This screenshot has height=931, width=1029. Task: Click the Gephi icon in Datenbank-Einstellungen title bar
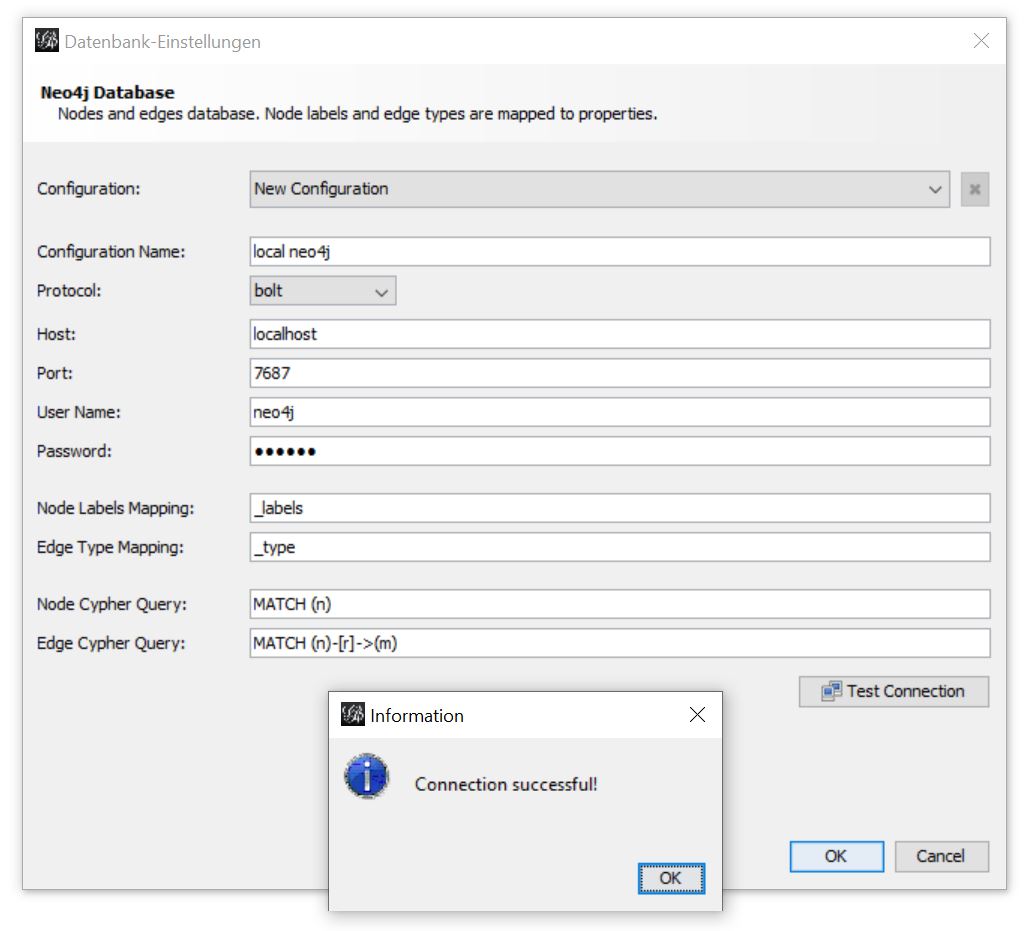pos(47,40)
